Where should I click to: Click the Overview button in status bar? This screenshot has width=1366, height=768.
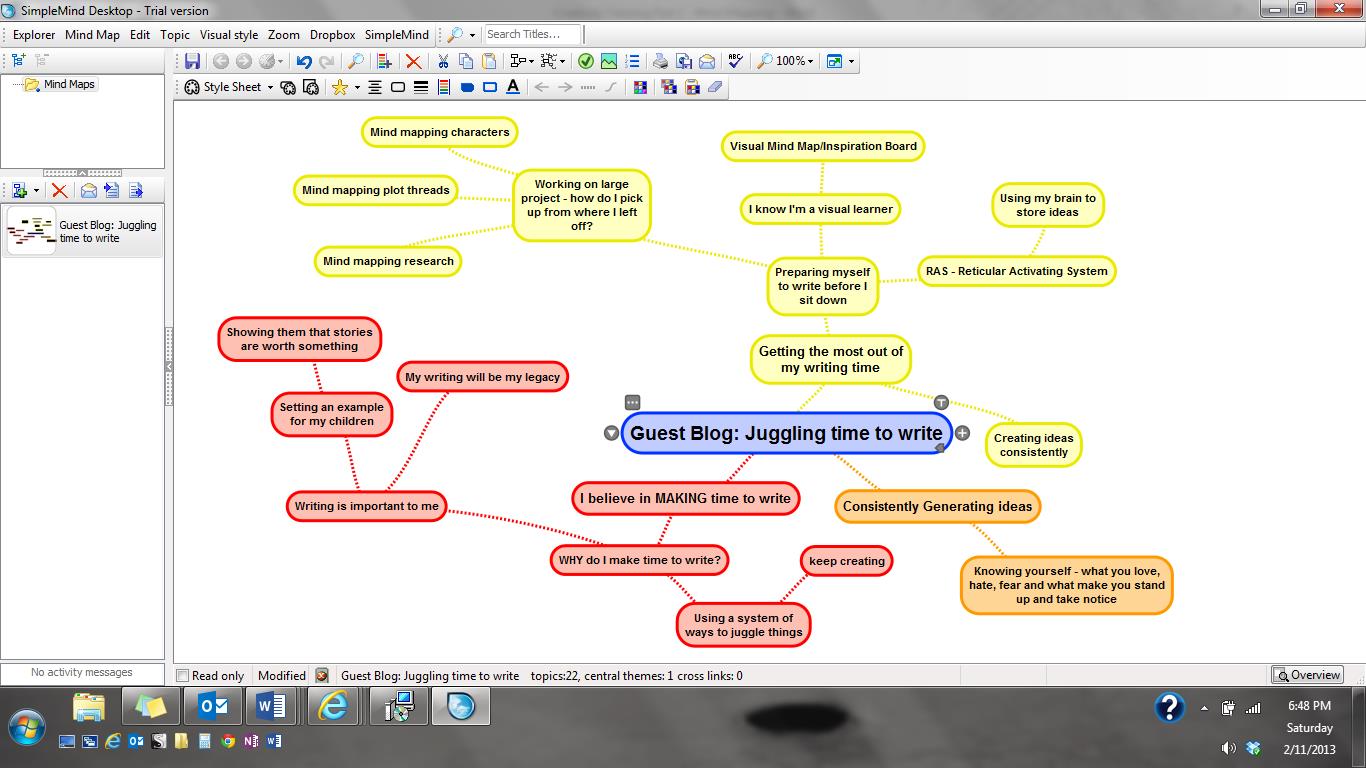(x=1307, y=675)
